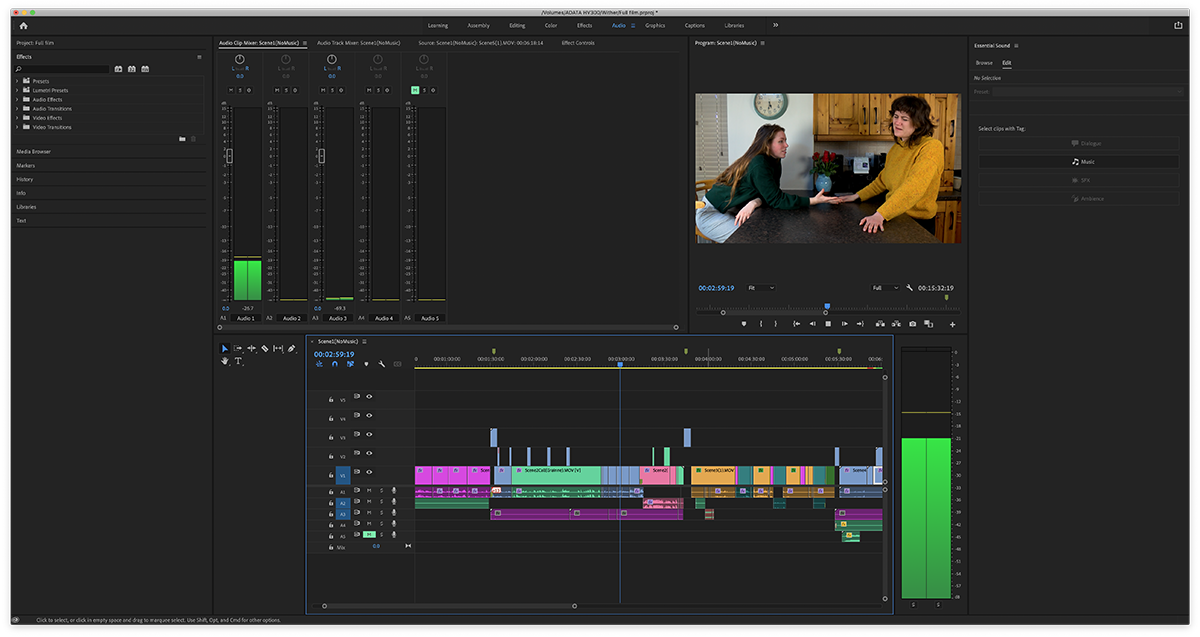Select the Razor tool
This screenshot has width=1200, height=637.
pyautogui.click(x=265, y=348)
